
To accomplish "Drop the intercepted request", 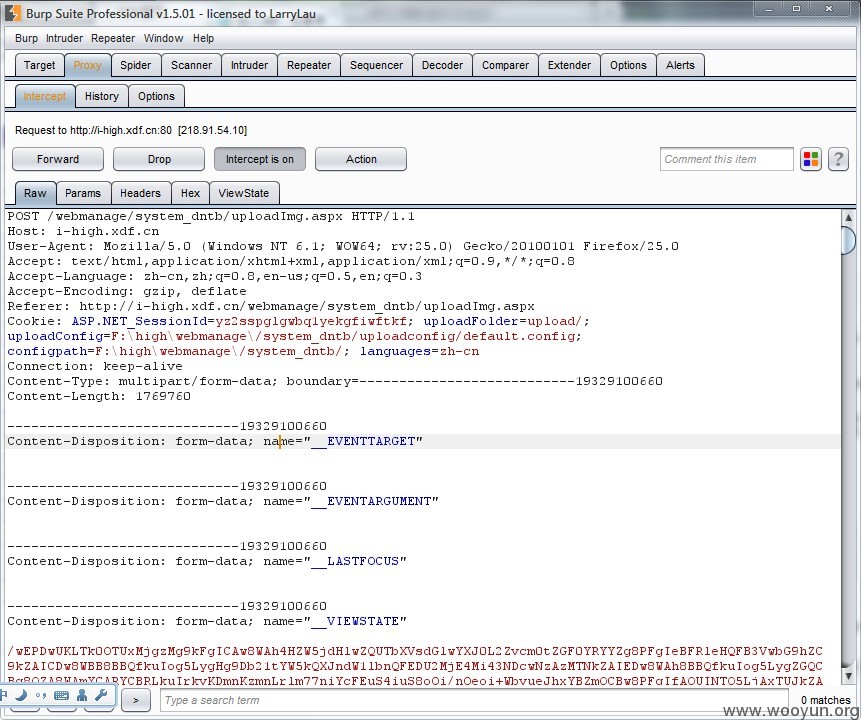I will point(159,159).
